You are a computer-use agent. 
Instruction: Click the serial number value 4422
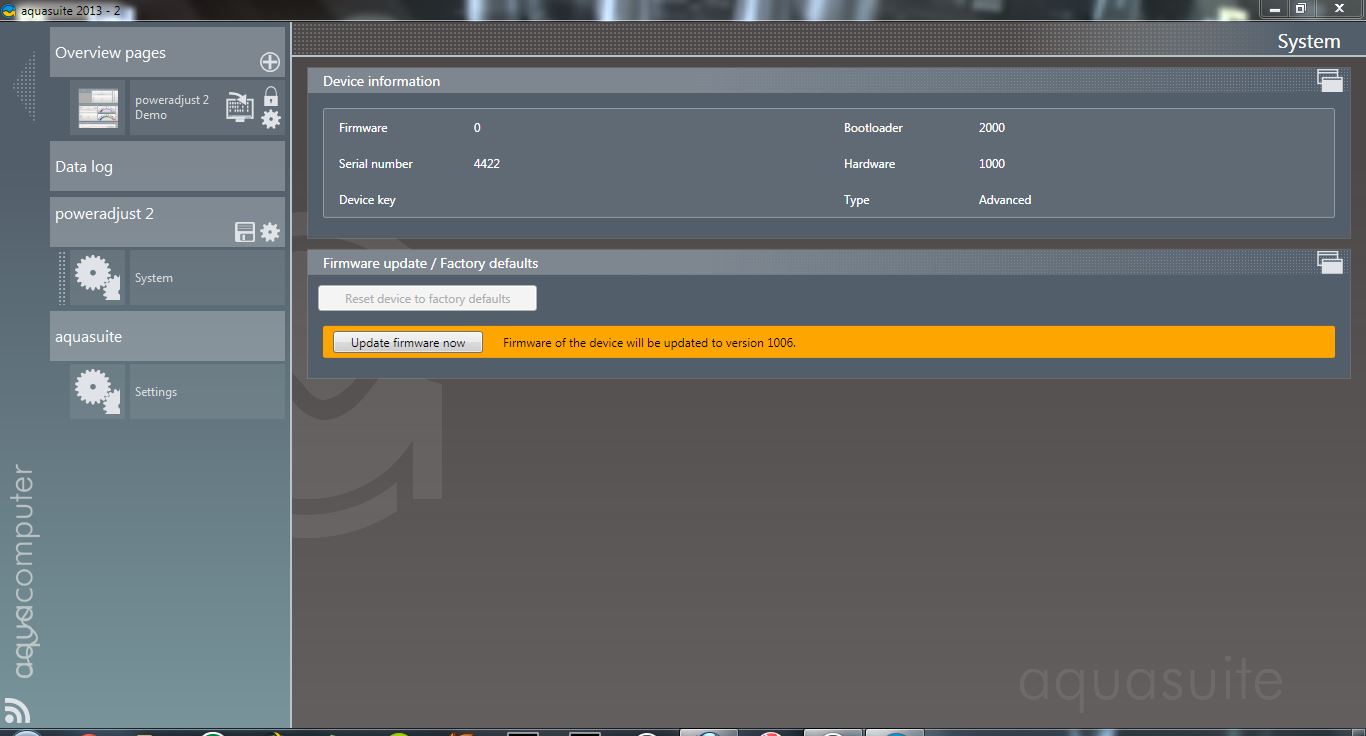[487, 164]
